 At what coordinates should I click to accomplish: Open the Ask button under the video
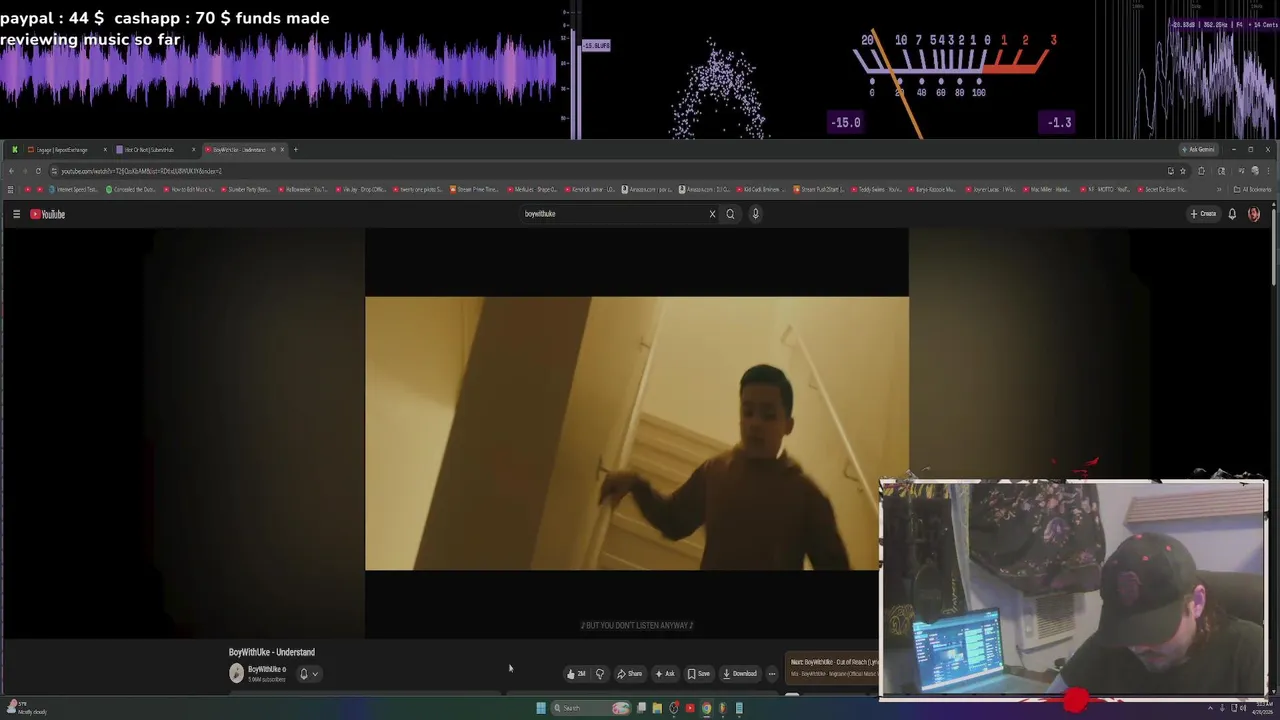665,673
